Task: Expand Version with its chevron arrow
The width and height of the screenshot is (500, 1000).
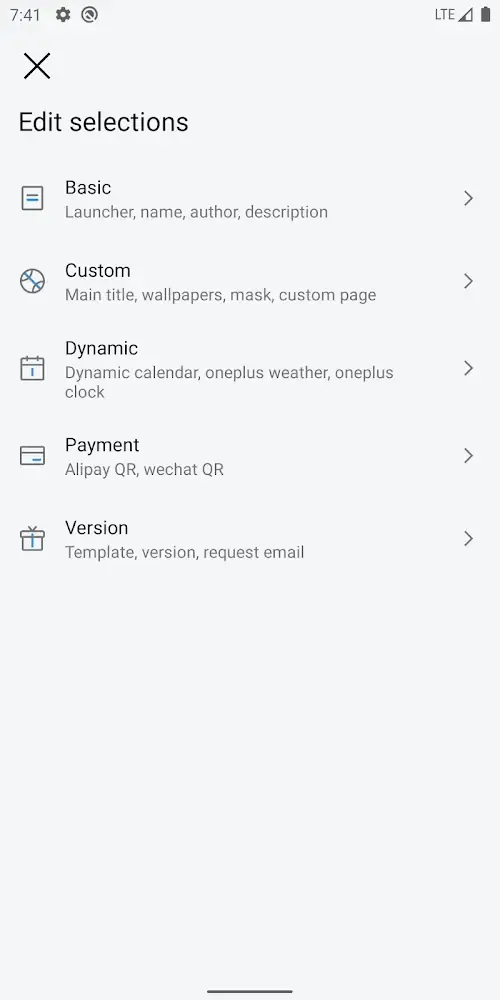Action: point(469,539)
